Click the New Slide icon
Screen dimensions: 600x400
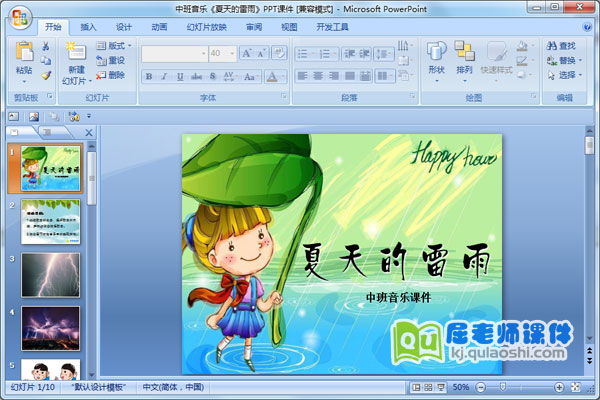[x=76, y=51]
